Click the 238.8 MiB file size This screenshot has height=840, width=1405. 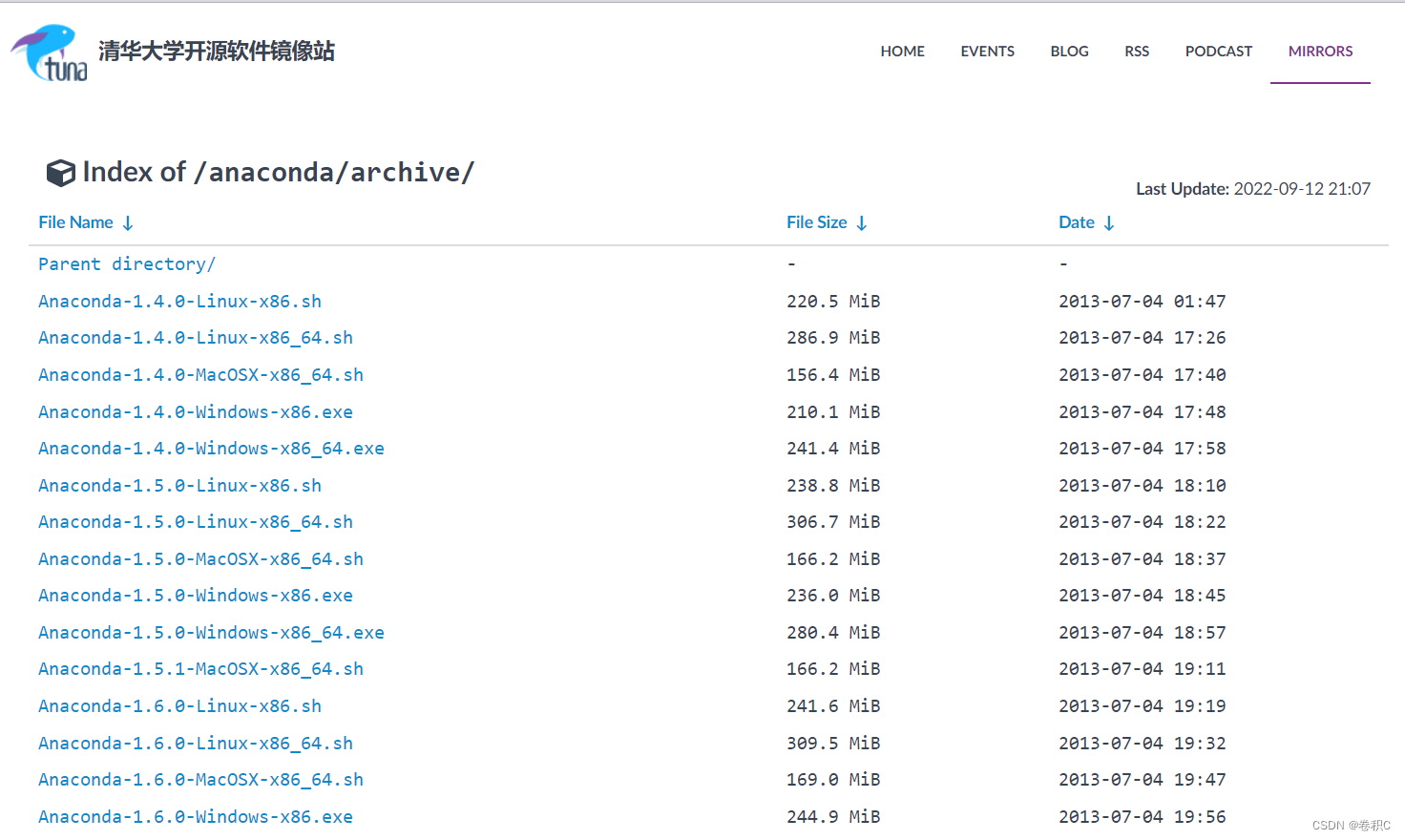pyautogui.click(x=833, y=486)
